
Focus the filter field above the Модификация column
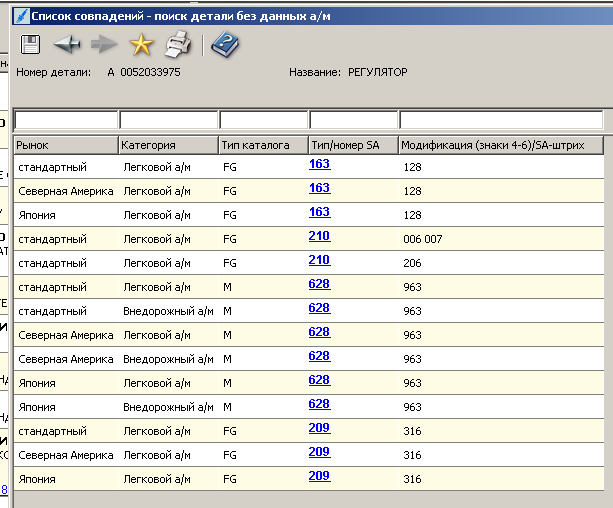tap(501, 120)
